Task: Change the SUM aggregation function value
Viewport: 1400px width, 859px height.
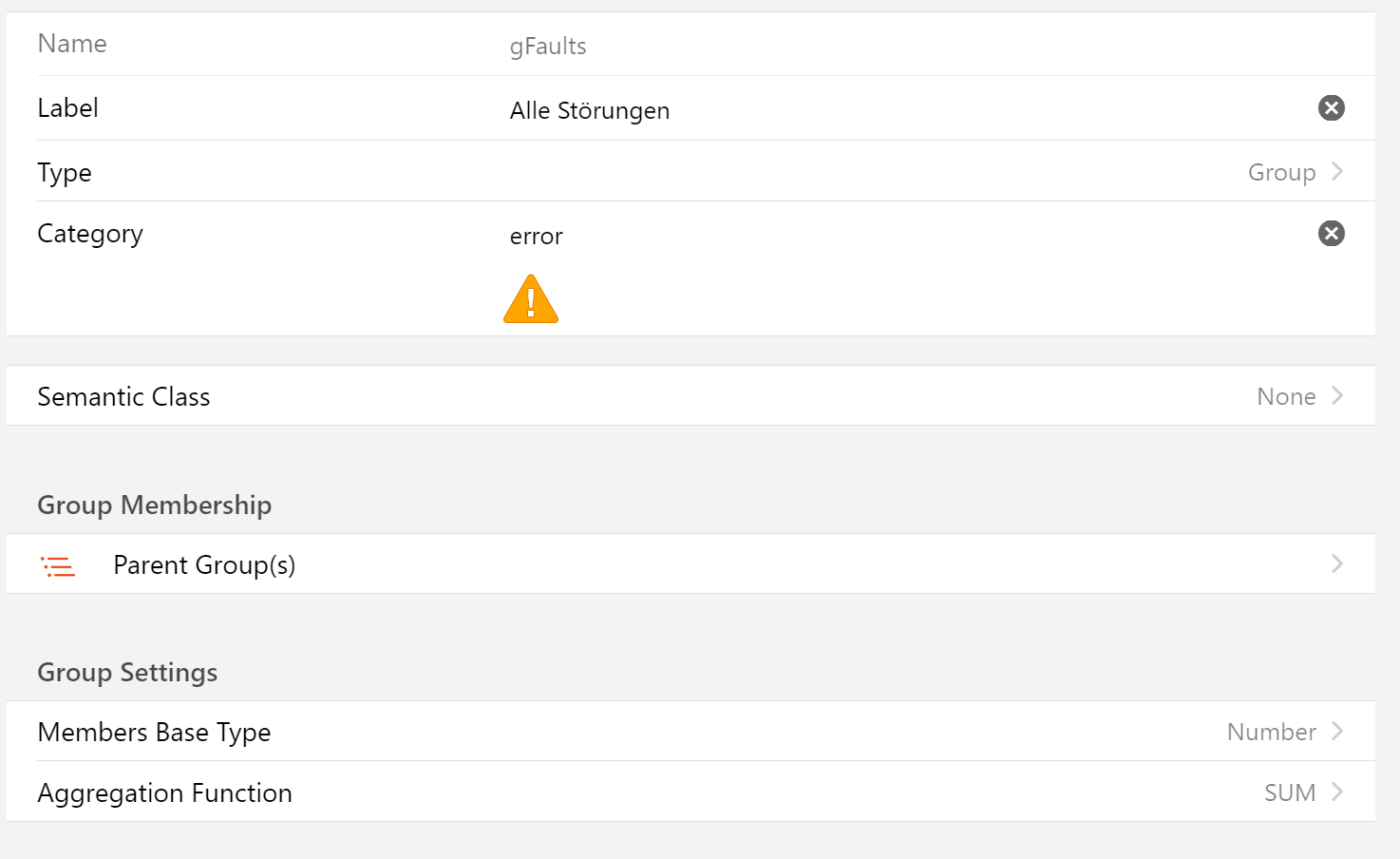Action: point(1289,793)
